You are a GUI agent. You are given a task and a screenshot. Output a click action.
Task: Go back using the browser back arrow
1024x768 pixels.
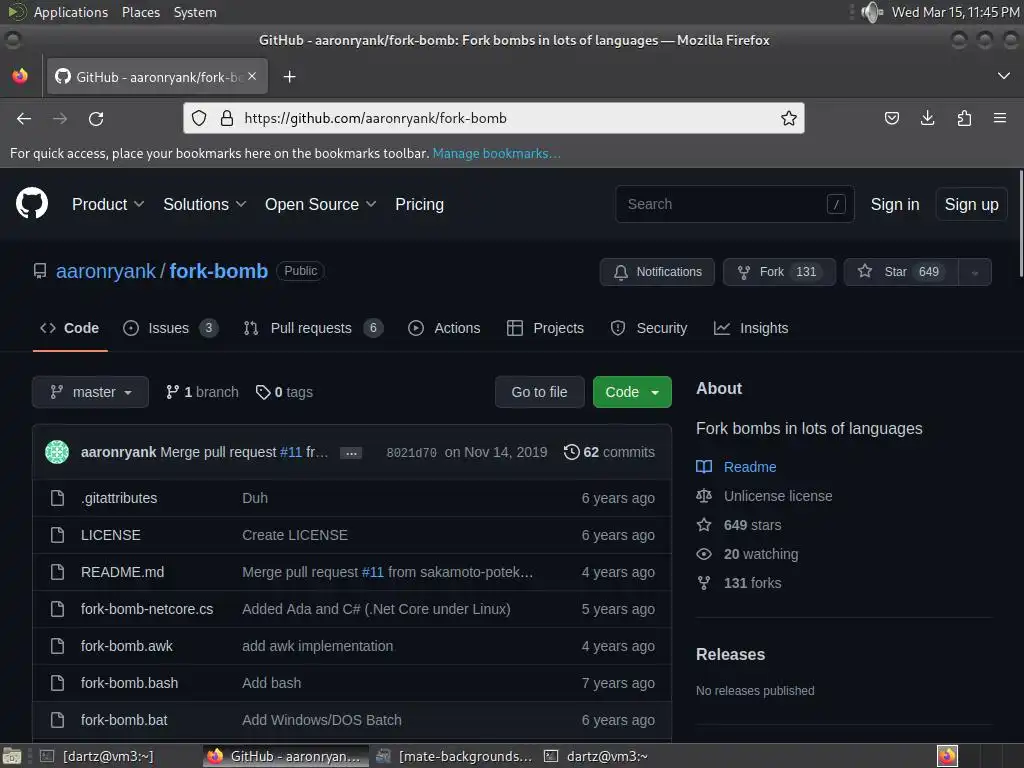(x=24, y=118)
